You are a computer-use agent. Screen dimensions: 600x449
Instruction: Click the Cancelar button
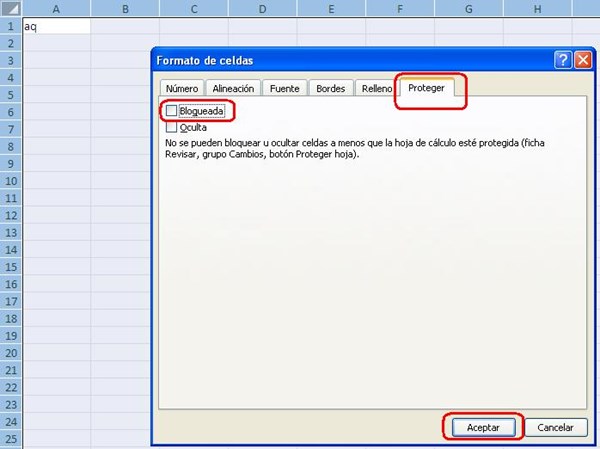point(556,427)
